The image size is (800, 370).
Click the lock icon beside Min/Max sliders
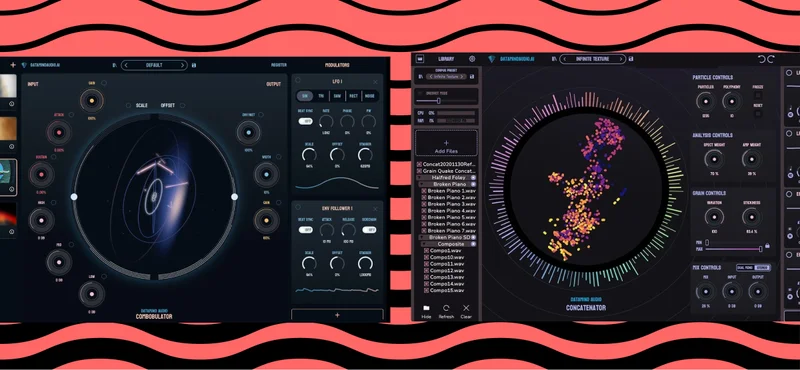point(768,245)
